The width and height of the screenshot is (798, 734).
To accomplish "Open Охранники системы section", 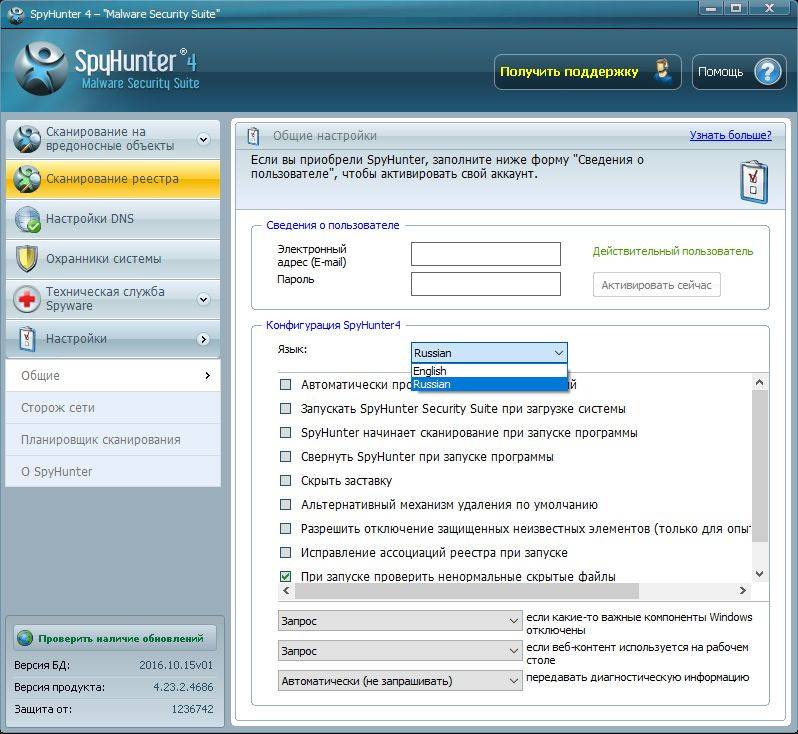I will [113, 259].
